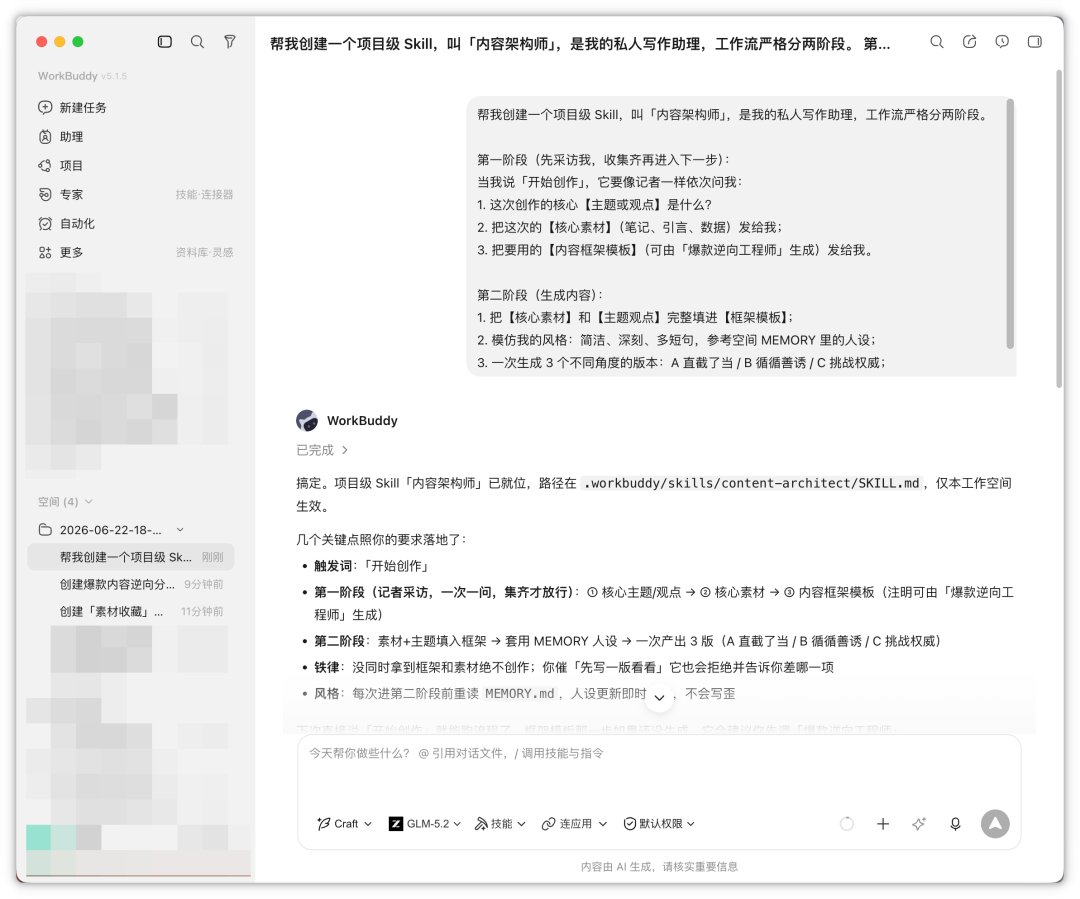Click the send arrow button
Image resolution: width=1080 pixels, height=899 pixels.
point(995,824)
